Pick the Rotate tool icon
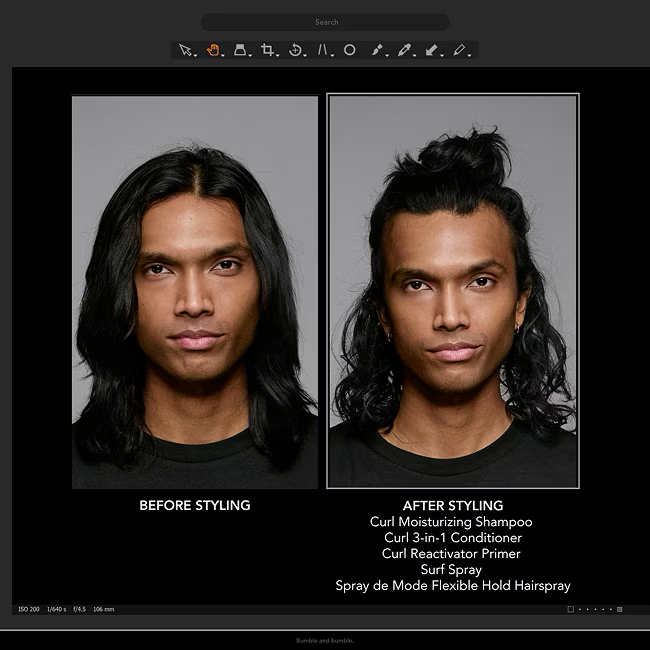This screenshot has width=650, height=650. [295, 50]
